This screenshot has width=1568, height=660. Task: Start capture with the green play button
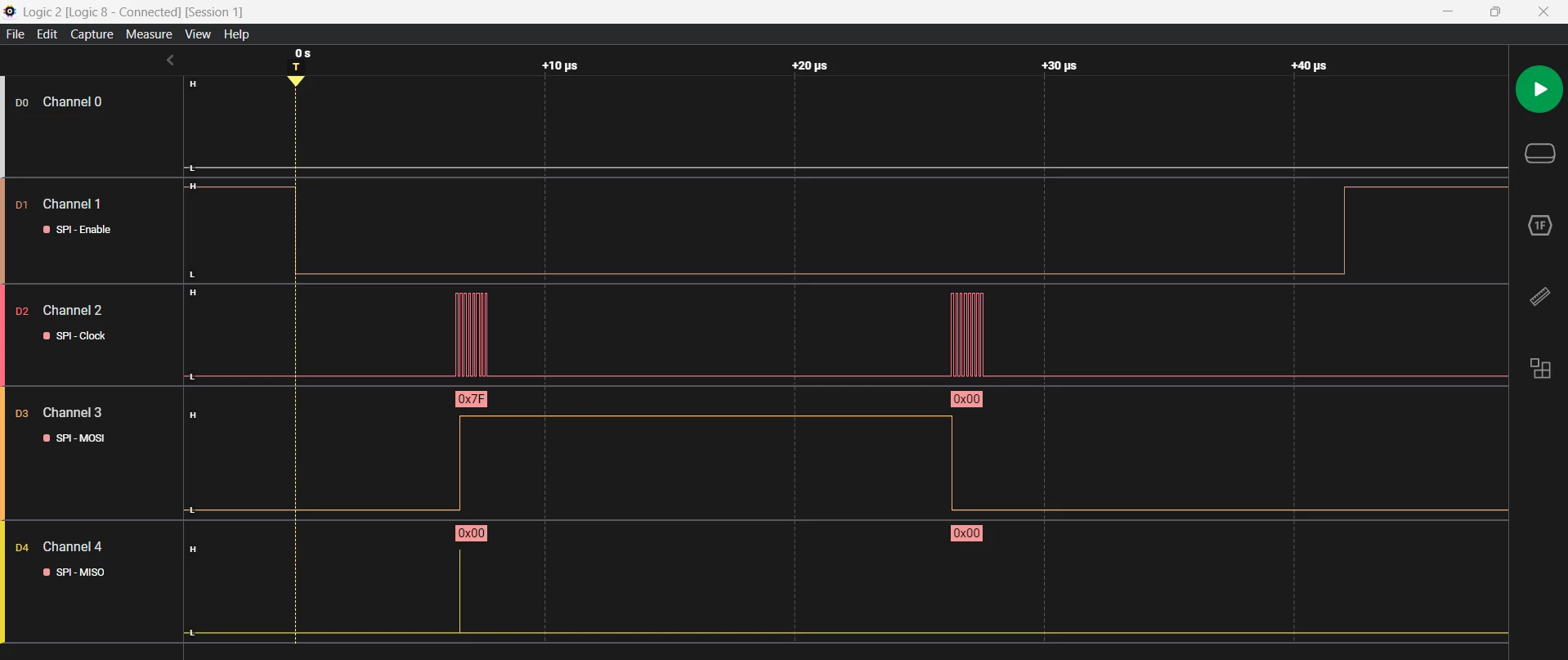click(1539, 89)
